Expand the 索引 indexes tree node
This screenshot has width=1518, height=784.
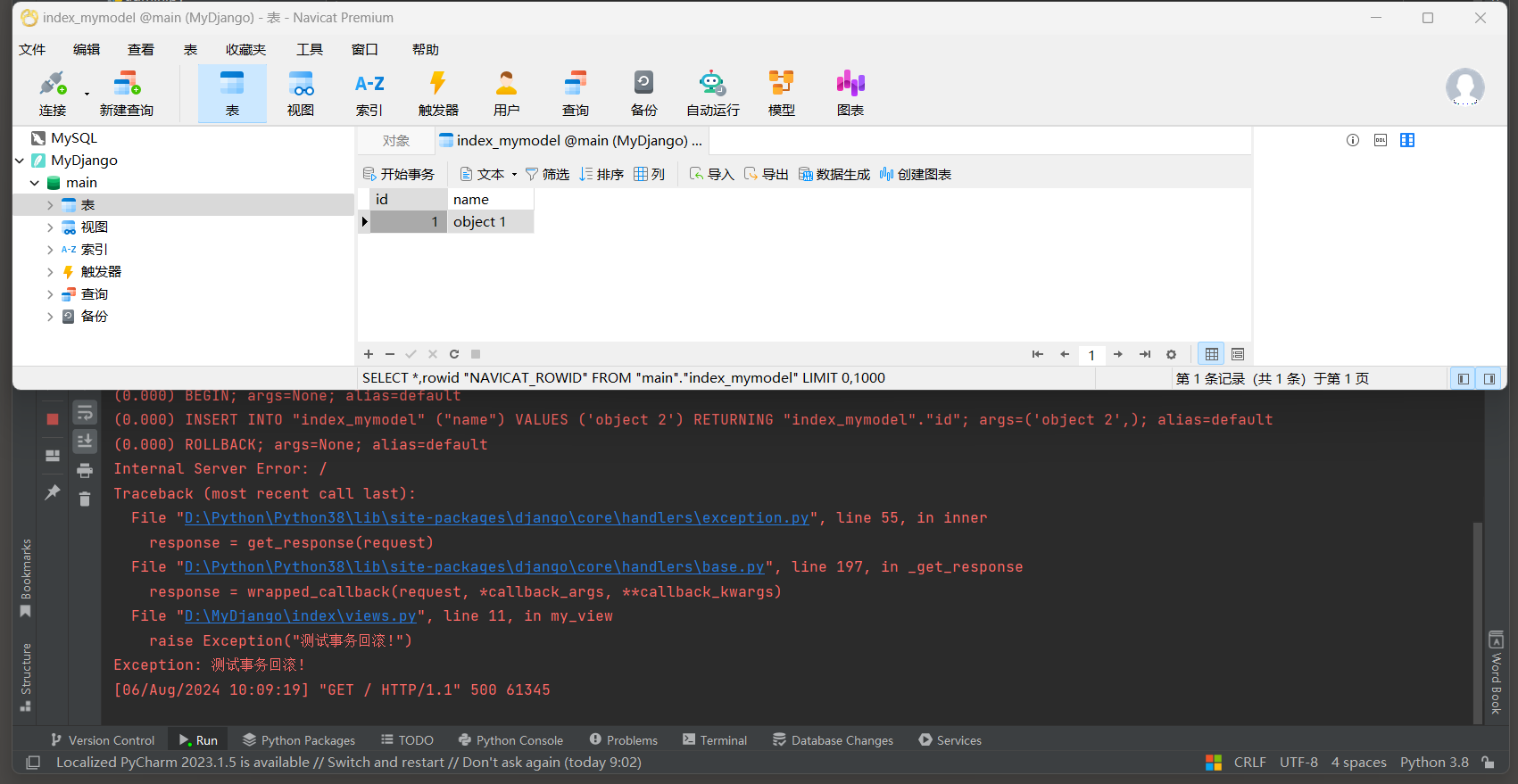point(50,250)
